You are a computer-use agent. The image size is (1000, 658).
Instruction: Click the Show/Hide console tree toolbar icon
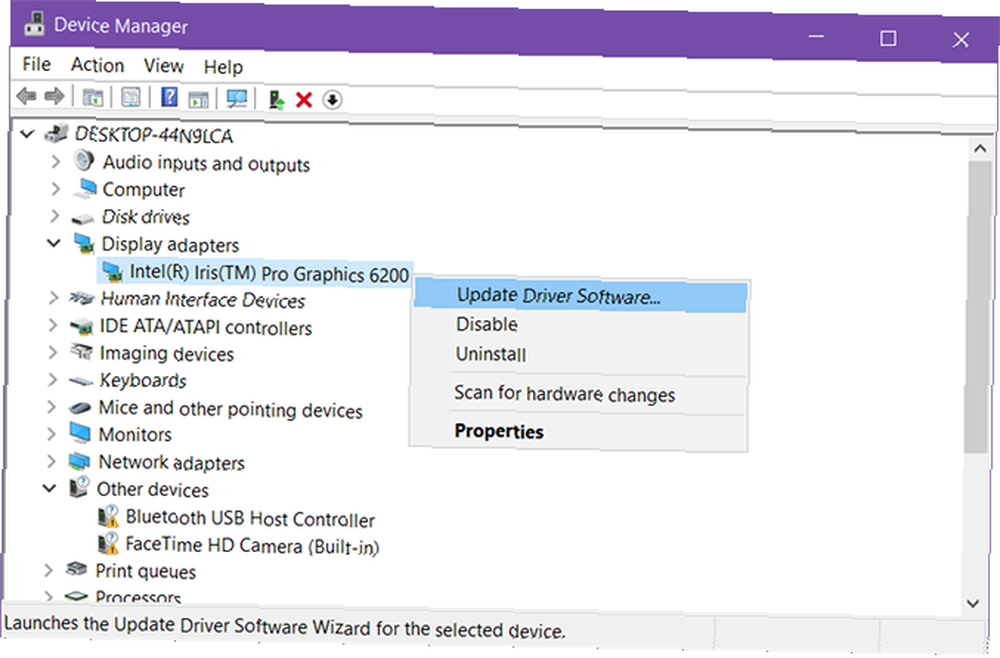click(93, 98)
